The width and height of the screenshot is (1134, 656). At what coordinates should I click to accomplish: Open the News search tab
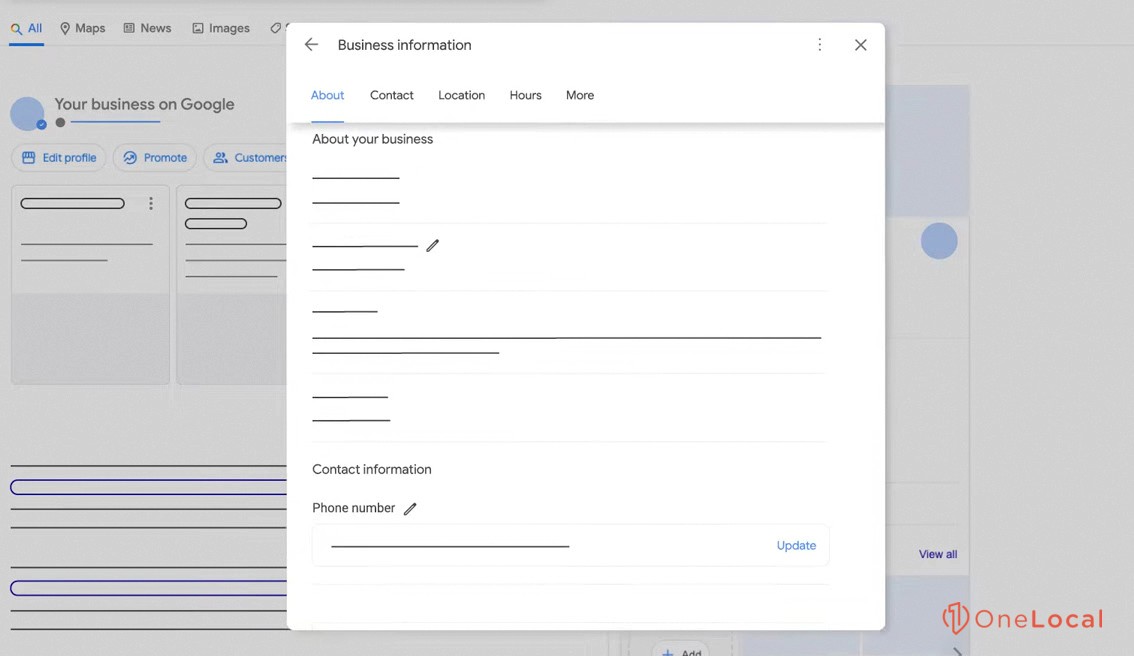[x=148, y=28]
